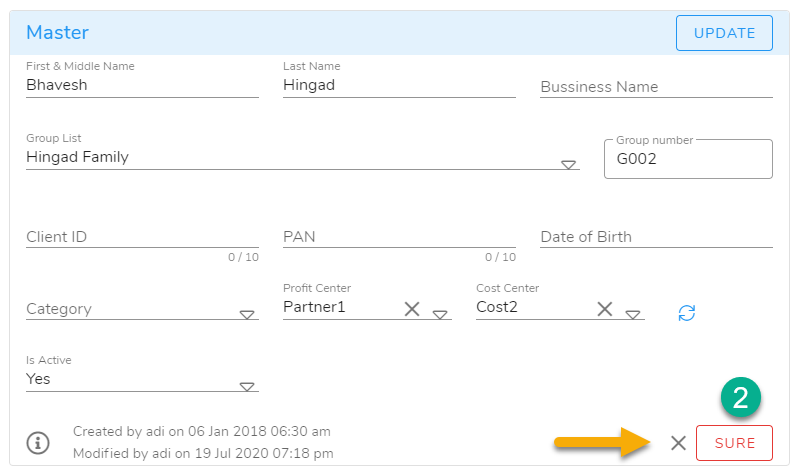
Task: Focus the Client ID input field
Action: pos(141,237)
